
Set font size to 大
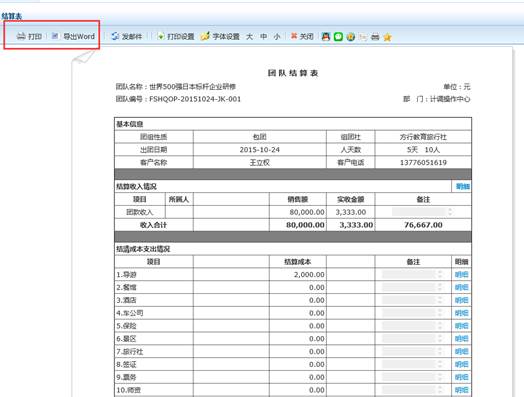[249, 36]
